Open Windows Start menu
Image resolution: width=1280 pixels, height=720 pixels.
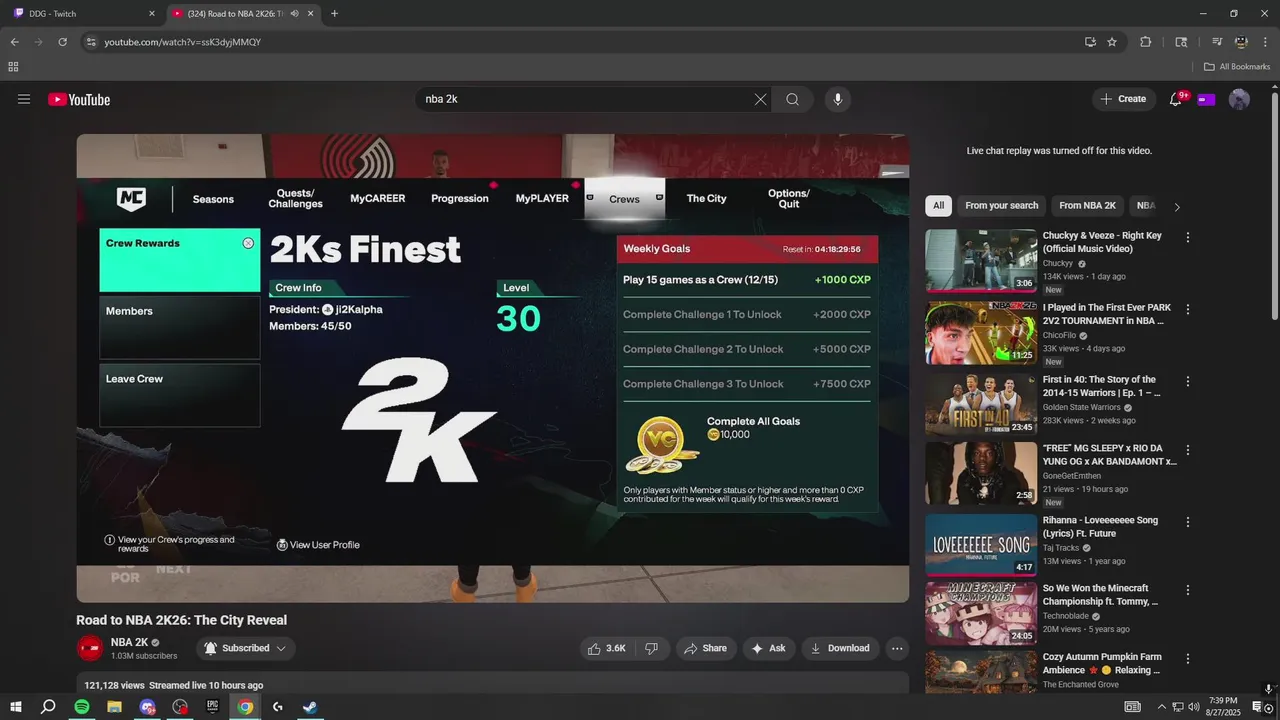click(15, 707)
